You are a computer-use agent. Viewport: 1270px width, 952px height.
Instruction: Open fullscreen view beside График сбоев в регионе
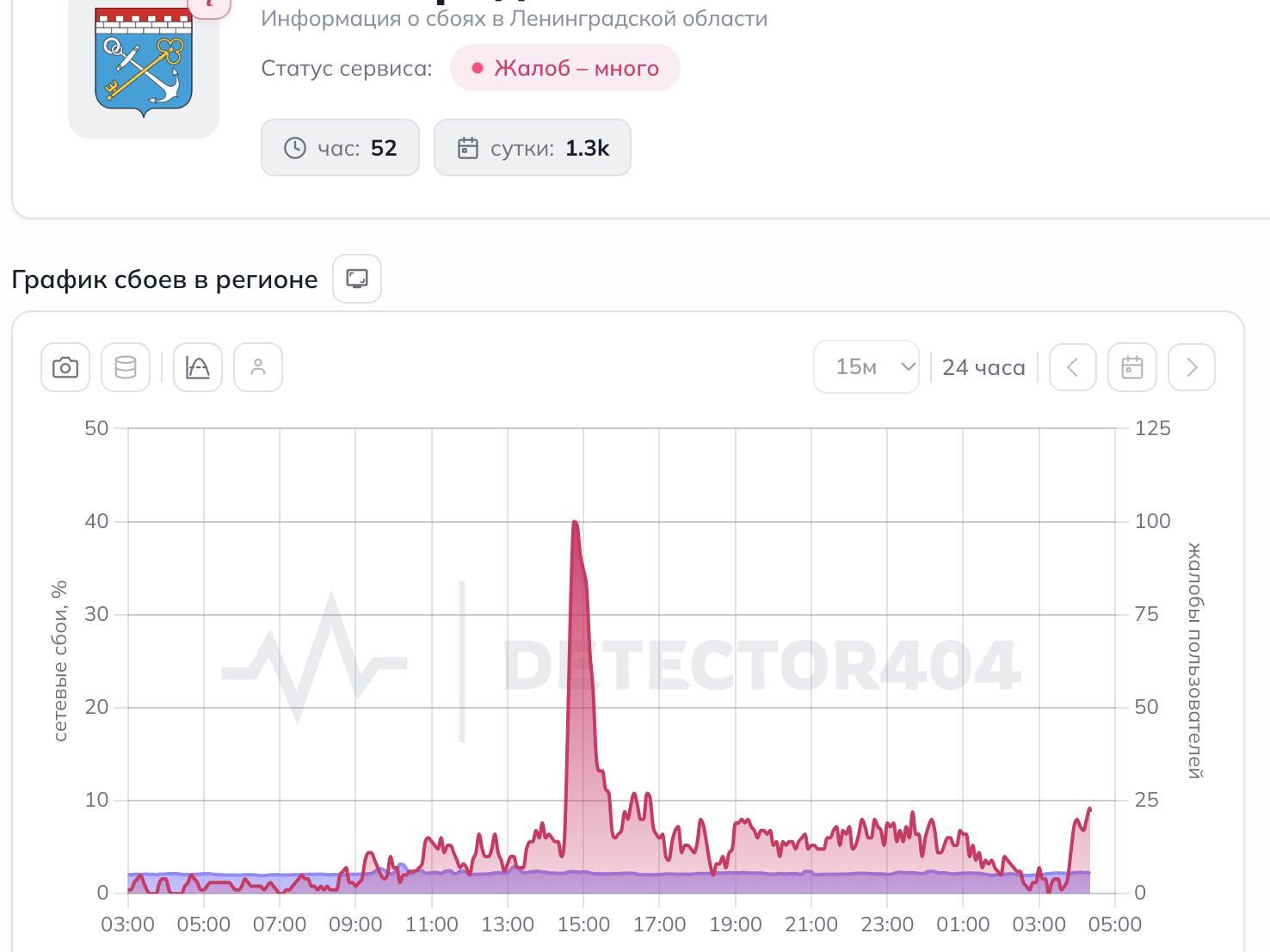pos(357,279)
